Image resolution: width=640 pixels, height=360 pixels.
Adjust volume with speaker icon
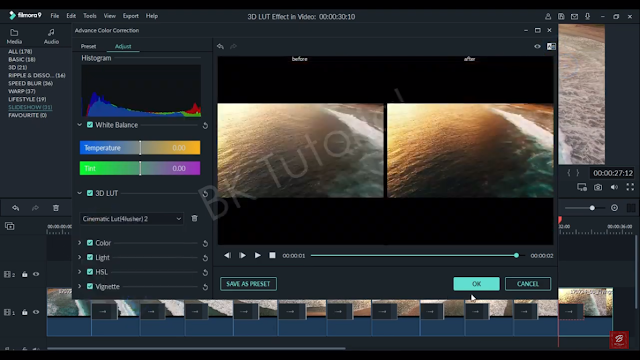tap(614, 187)
